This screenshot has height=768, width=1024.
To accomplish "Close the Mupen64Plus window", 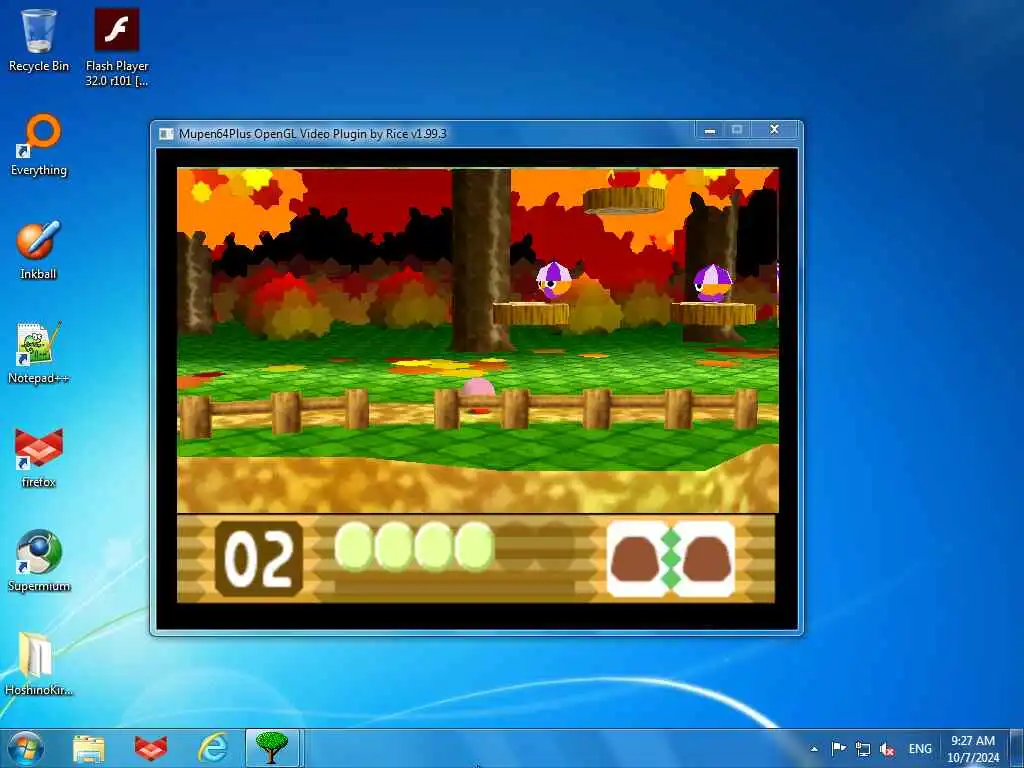I will (x=775, y=130).
